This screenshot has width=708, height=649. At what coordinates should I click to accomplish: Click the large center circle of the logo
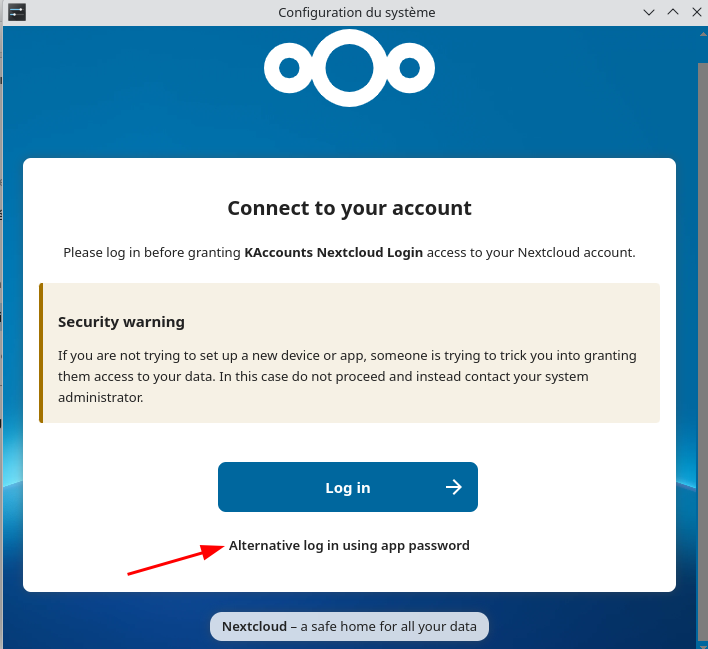(x=349, y=68)
